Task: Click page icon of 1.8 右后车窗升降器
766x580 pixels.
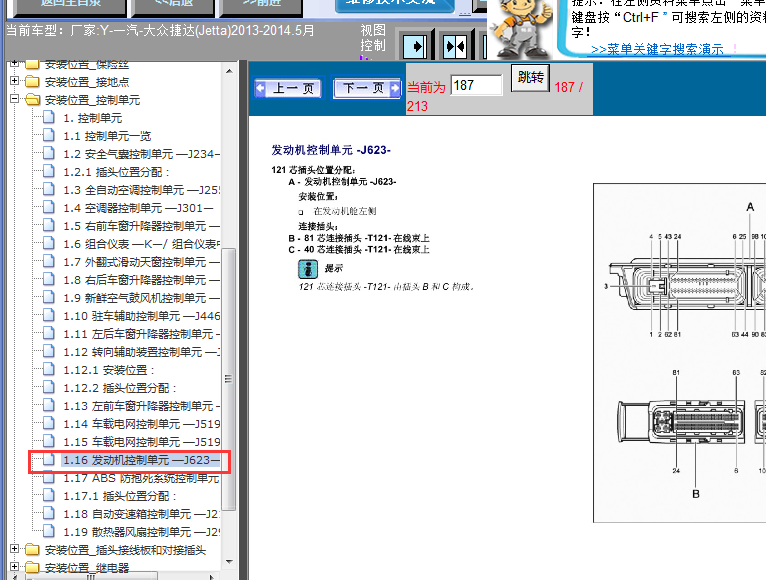Action: (x=49, y=279)
